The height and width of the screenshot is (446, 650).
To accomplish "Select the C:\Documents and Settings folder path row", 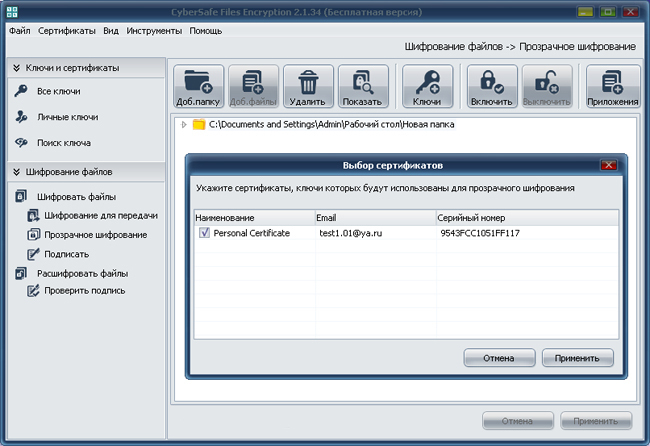I will pyautogui.click(x=331, y=124).
